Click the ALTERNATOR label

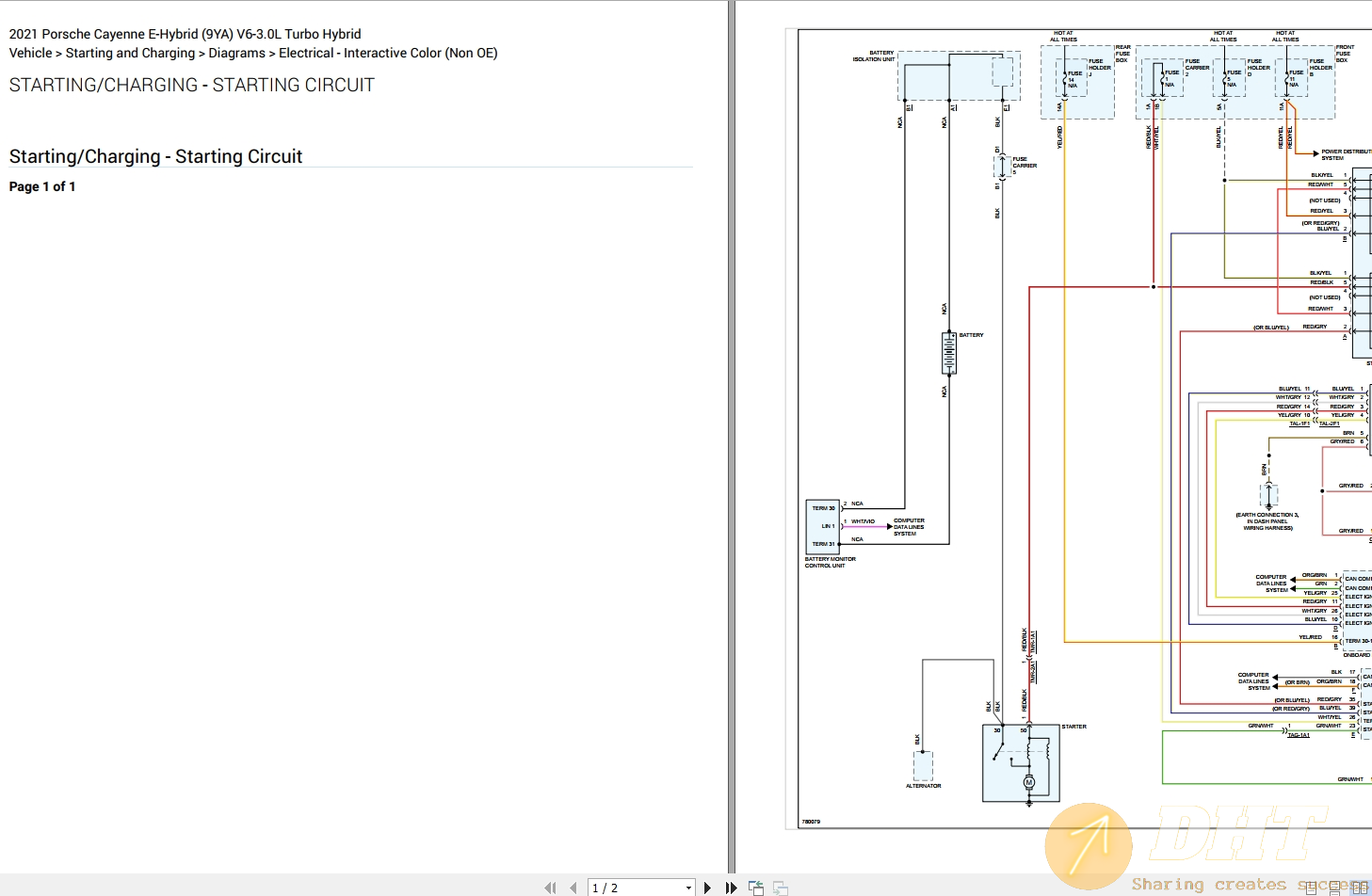click(923, 786)
